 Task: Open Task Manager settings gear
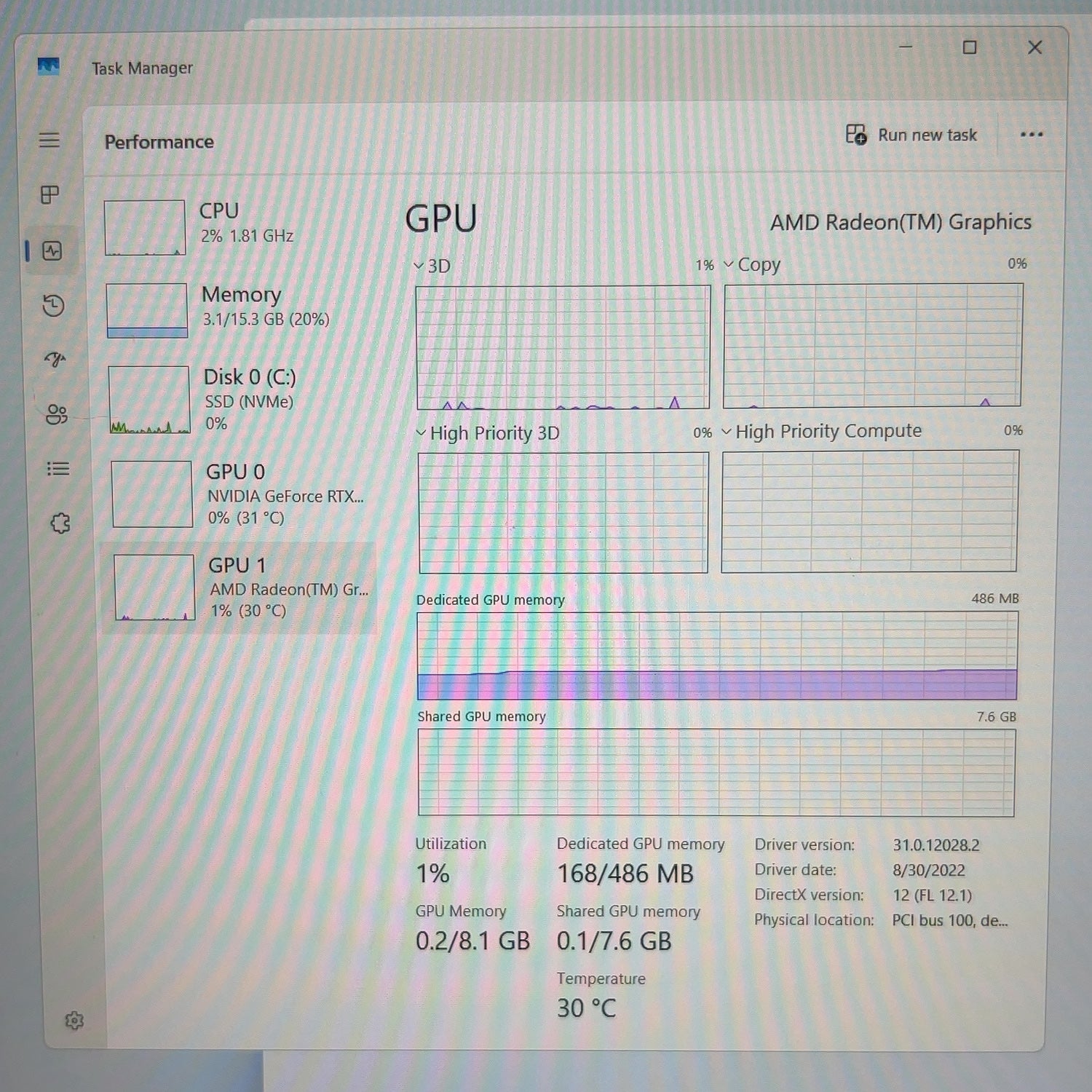tap(74, 1021)
